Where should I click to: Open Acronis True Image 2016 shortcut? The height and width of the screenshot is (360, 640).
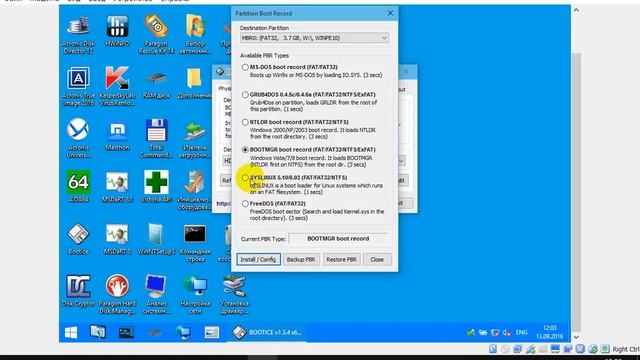78,87
